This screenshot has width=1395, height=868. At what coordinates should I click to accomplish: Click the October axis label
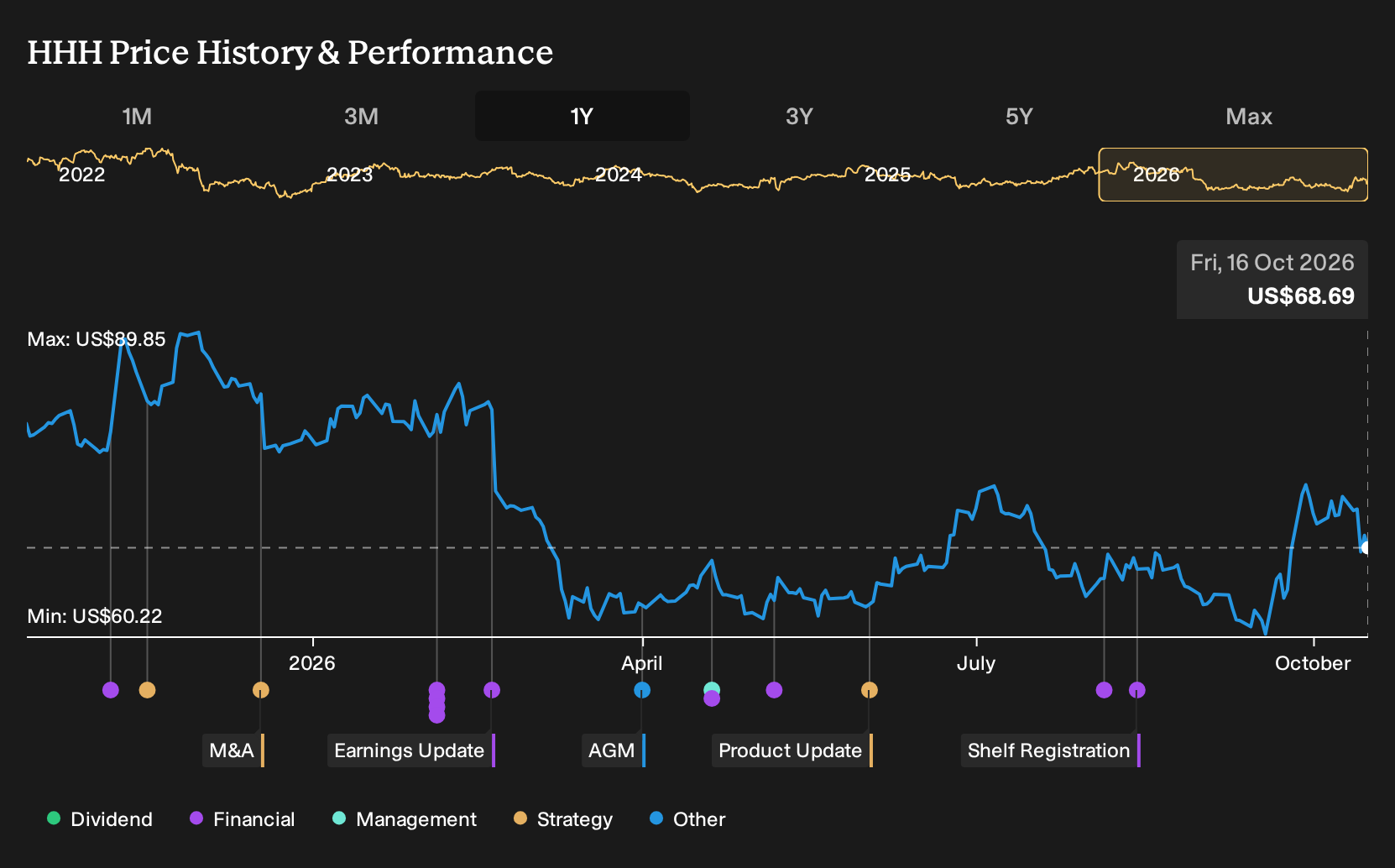click(1313, 663)
